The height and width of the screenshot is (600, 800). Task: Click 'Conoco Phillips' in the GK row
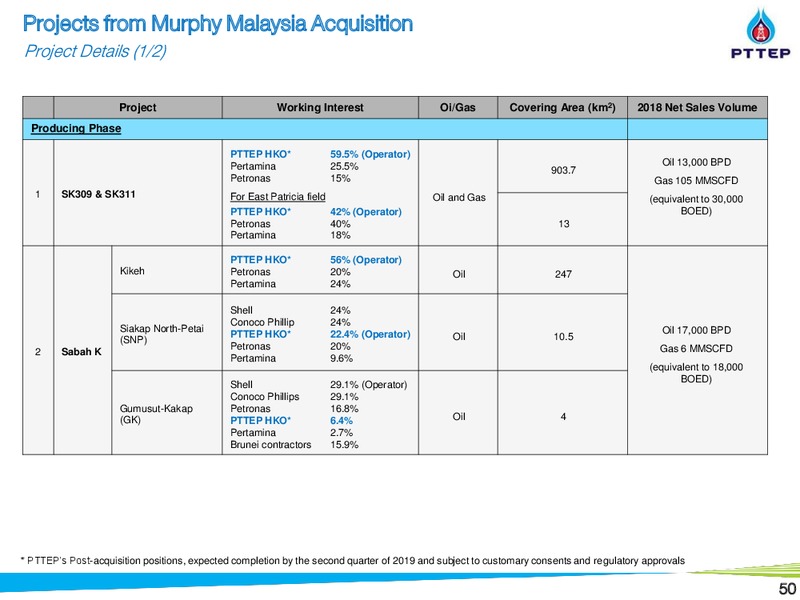264,396
